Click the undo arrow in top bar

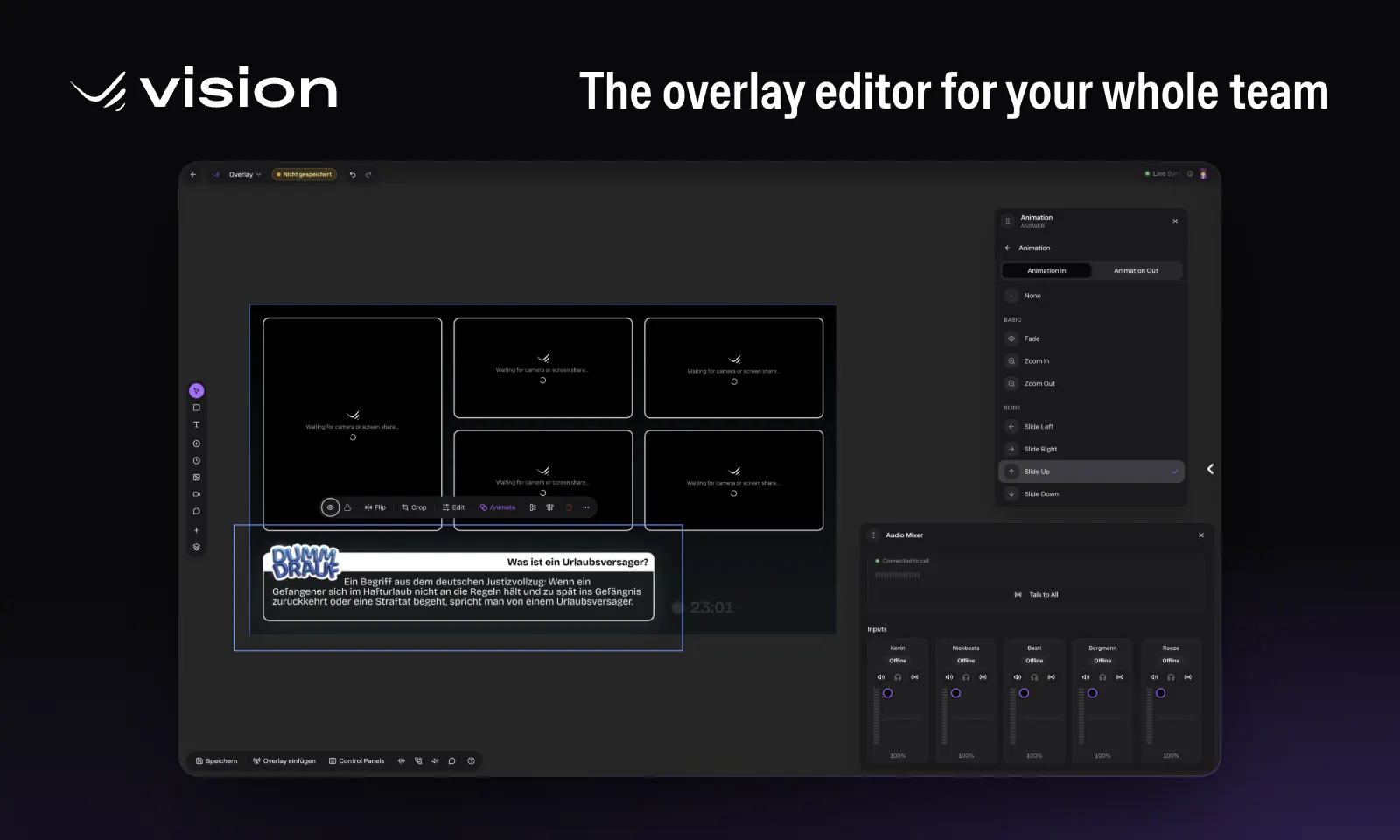click(353, 174)
